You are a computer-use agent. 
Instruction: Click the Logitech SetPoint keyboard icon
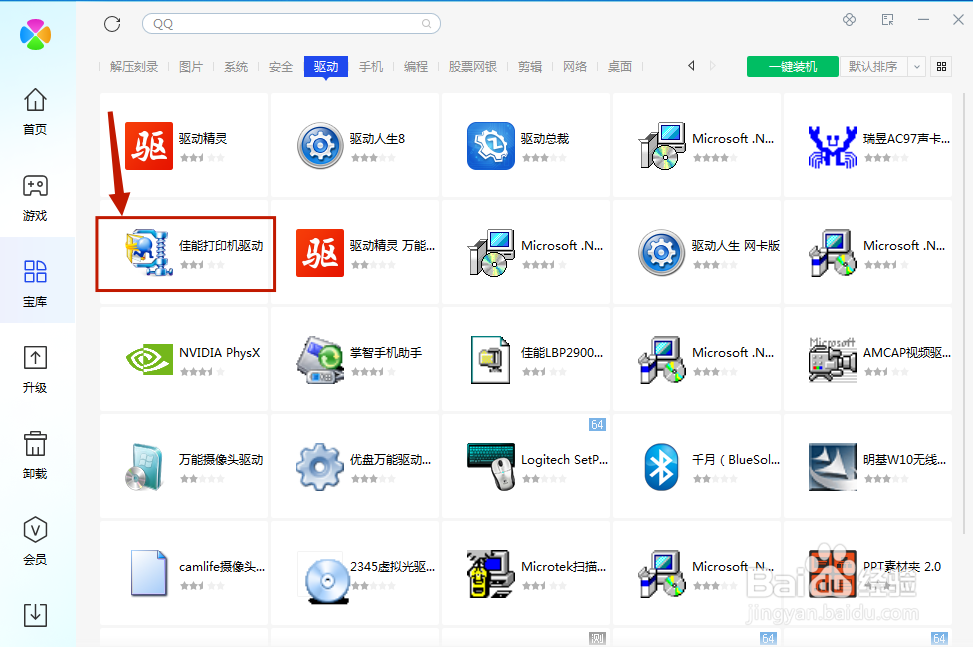[x=491, y=467]
